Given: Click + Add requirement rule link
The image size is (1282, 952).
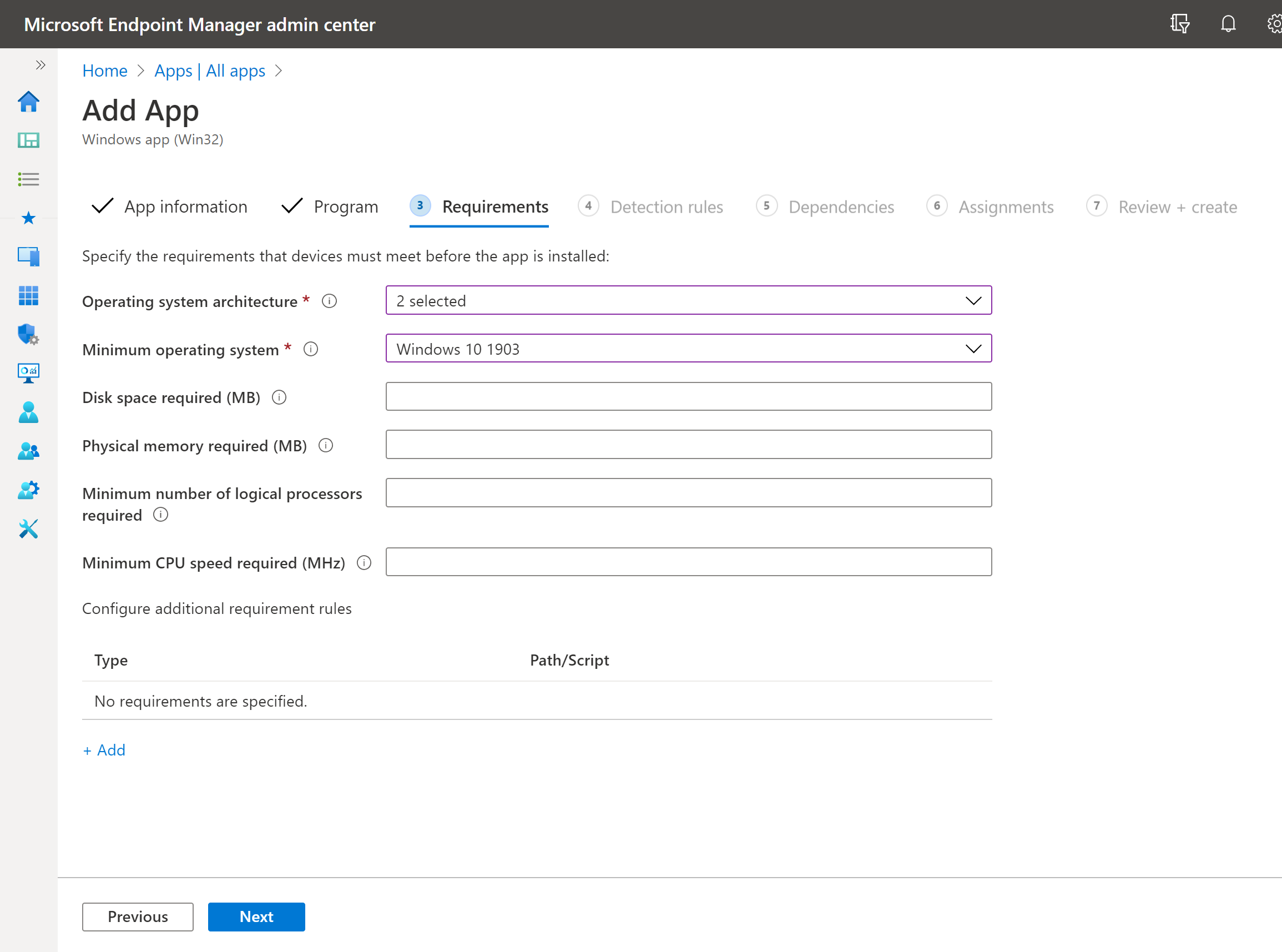Looking at the screenshot, I should click(104, 750).
